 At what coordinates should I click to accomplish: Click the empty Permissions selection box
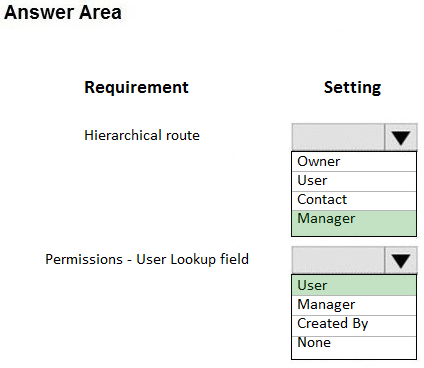(x=338, y=260)
